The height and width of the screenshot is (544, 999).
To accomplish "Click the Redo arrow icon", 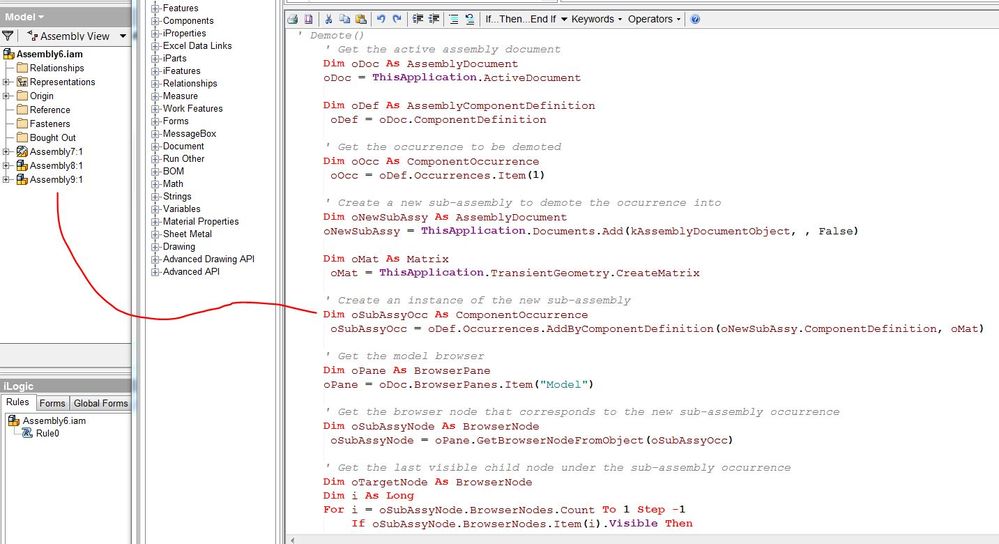I will point(397,19).
